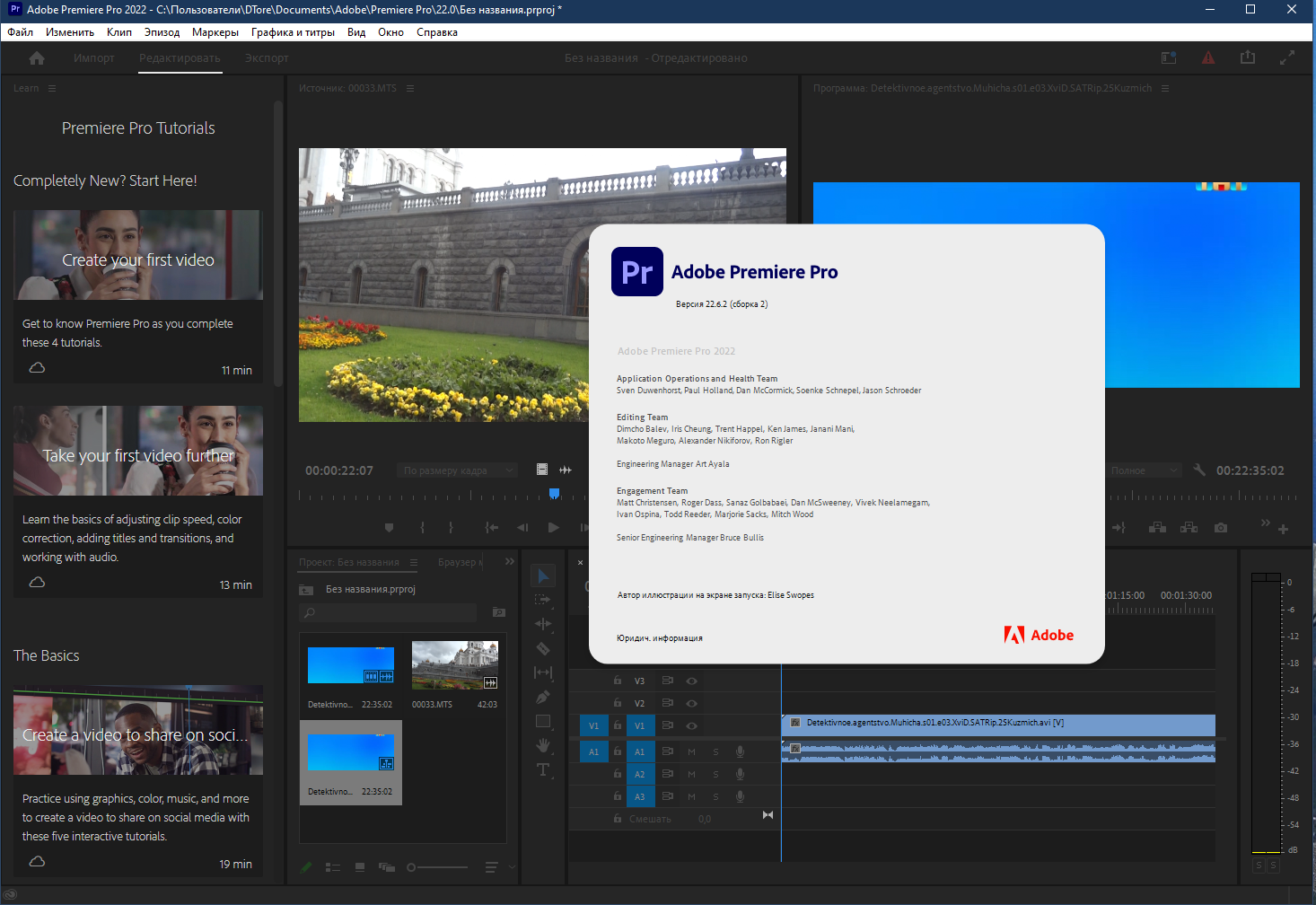Viewport: 1316px width, 905px height.
Task: Expand hidden project panel tabs chevron
Action: coord(510,562)
